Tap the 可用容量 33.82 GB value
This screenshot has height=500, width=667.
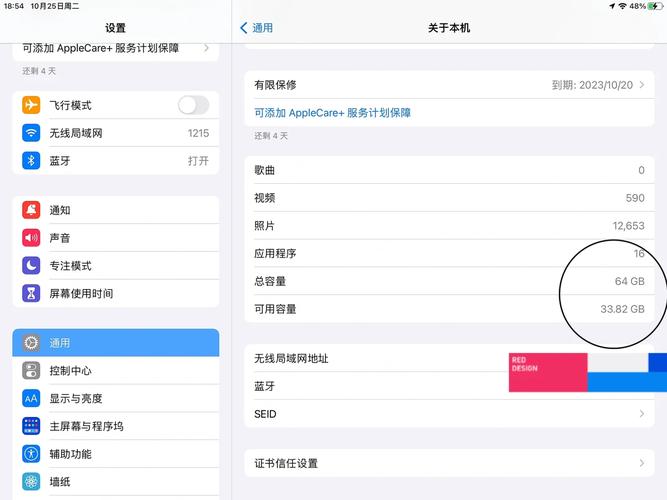(x=622, y=309)
